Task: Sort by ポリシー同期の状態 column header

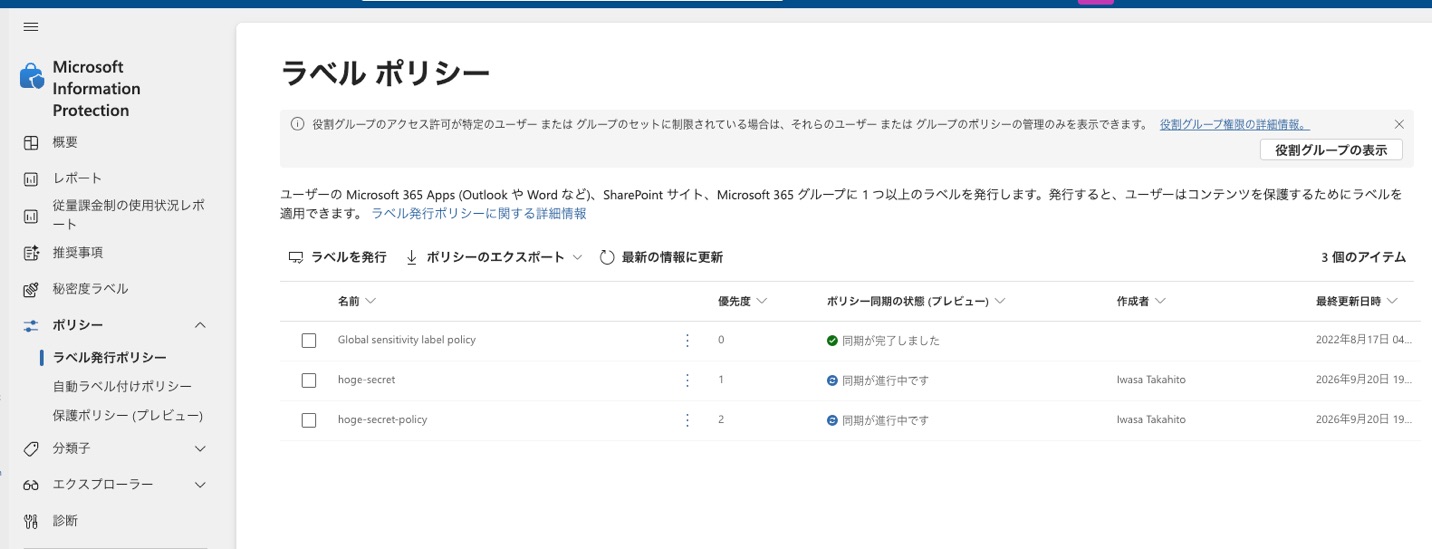Action: pyautogui.click(x=916, y=301)
